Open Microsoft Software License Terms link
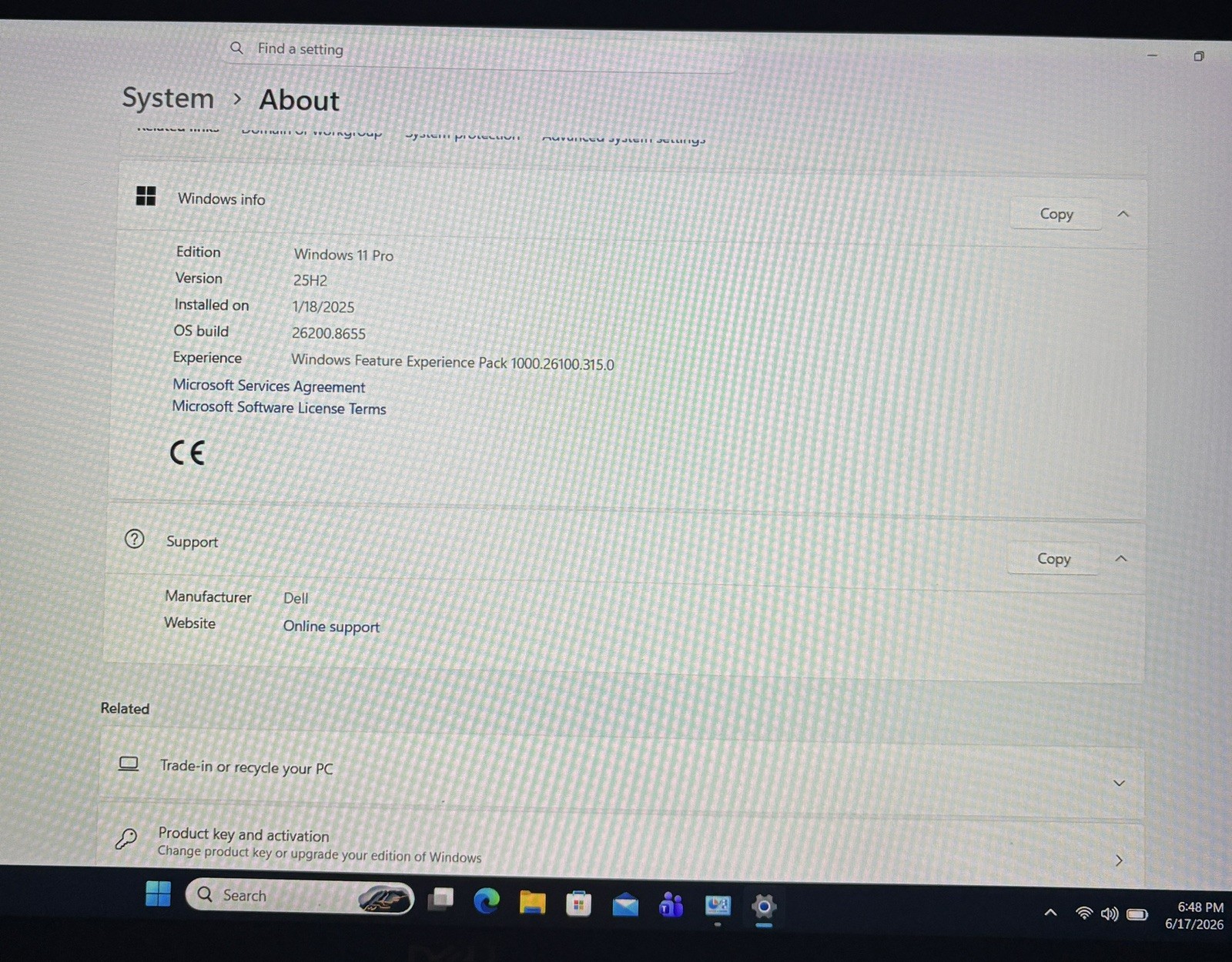Screen dimensions: 1232x962 [279, 407]
